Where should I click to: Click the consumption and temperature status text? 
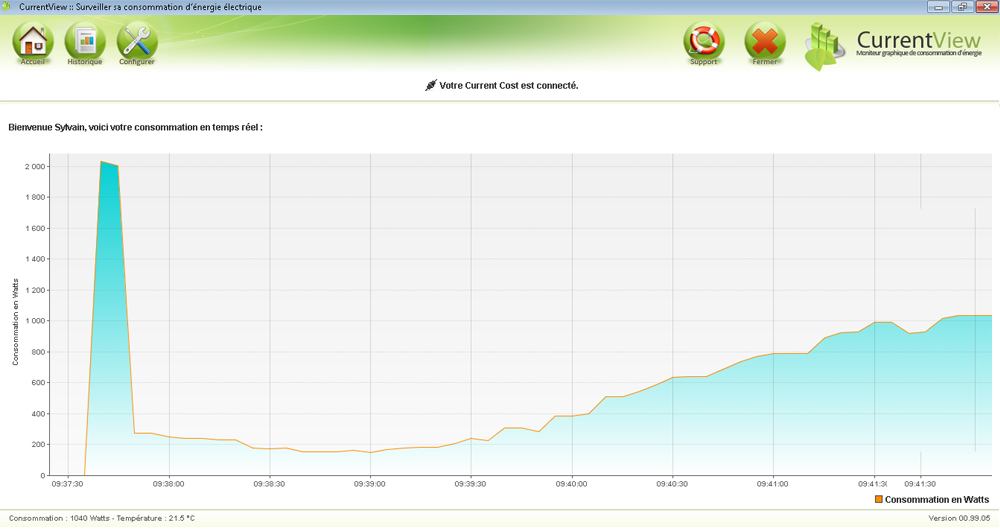(x=100, y=519)
